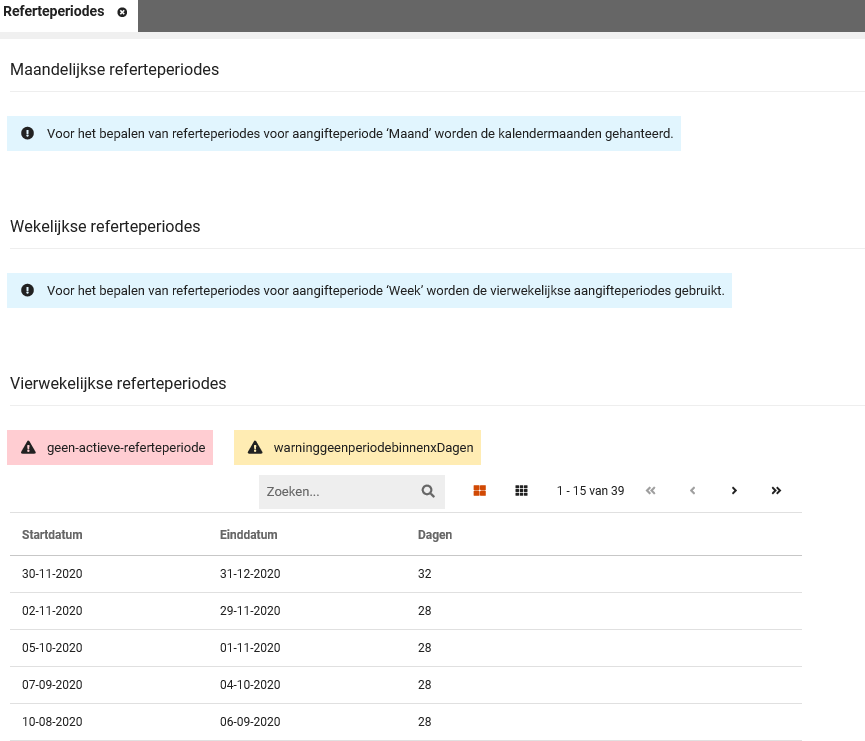Sort by the Einddatum column header

(x=248, y=535)
